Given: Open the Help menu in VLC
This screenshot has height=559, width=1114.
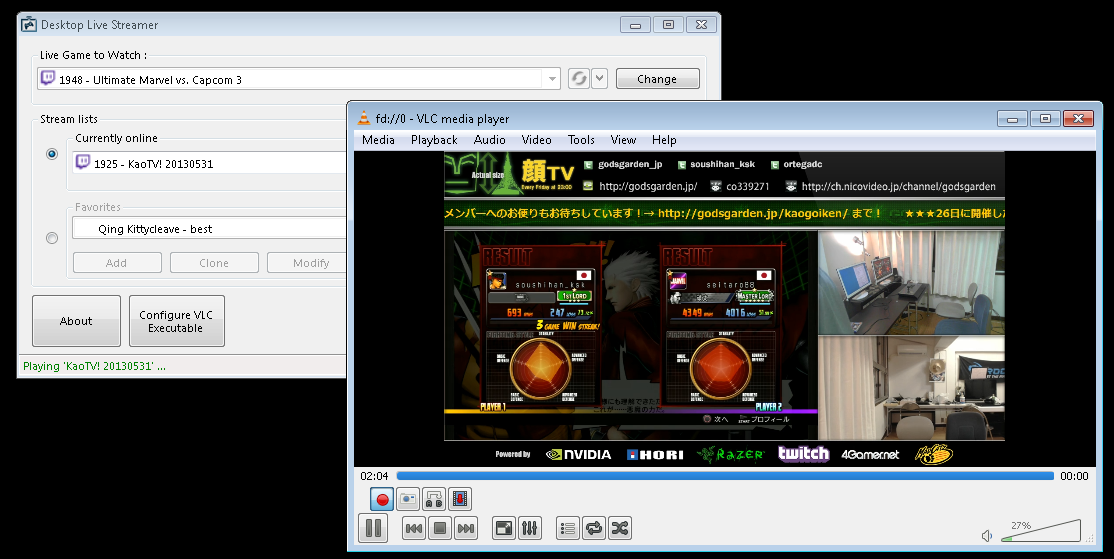Looking at the screenshot, I should 664,140.
